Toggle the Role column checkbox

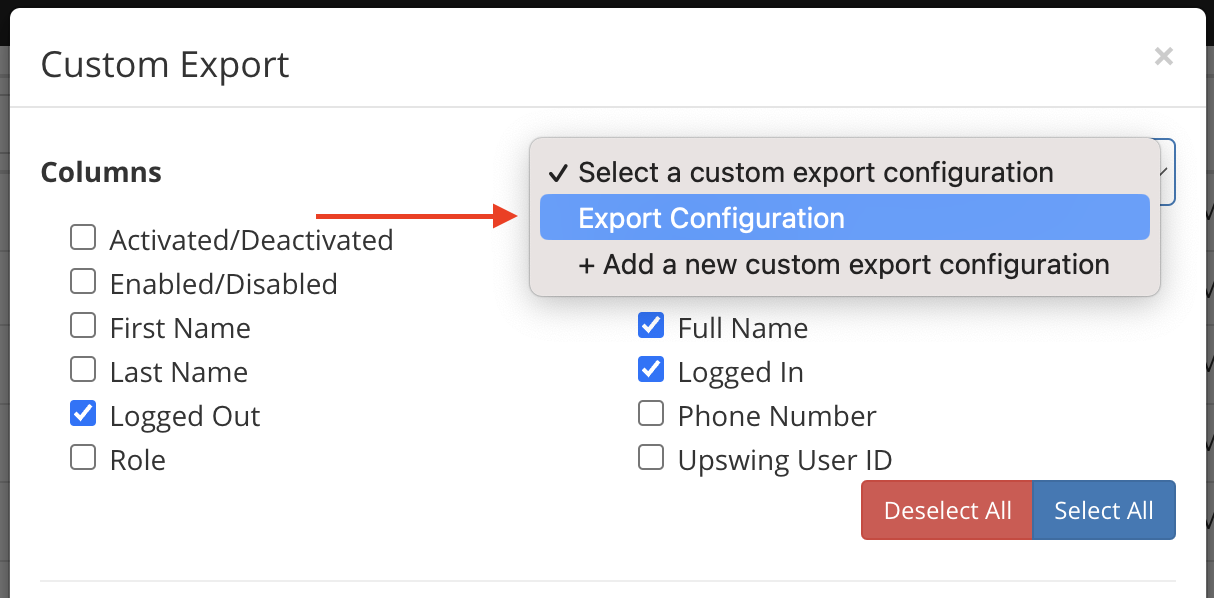tap(83, 457)
